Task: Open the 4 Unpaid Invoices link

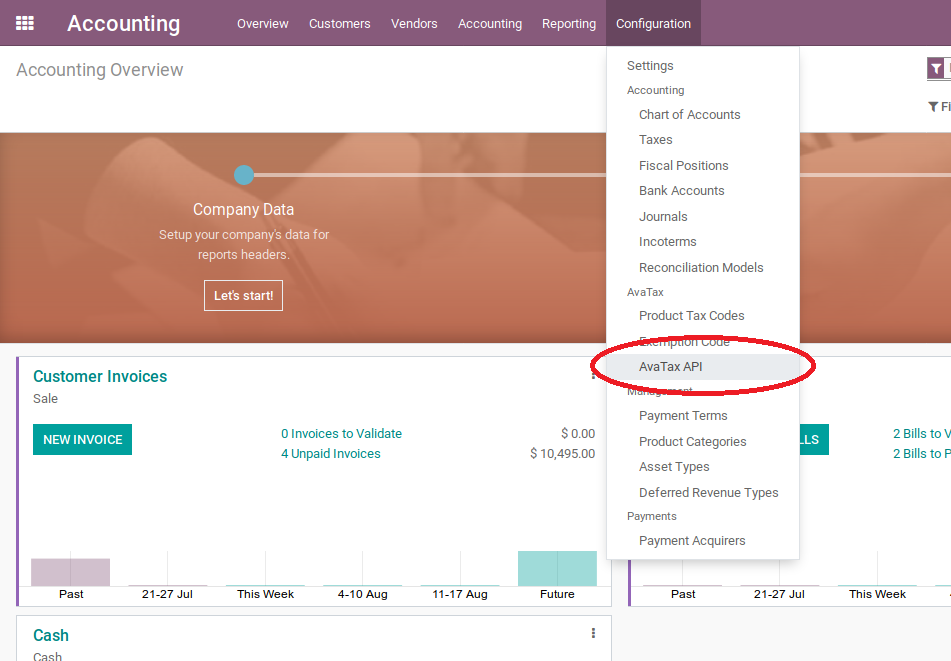Action: coord(330,454)
